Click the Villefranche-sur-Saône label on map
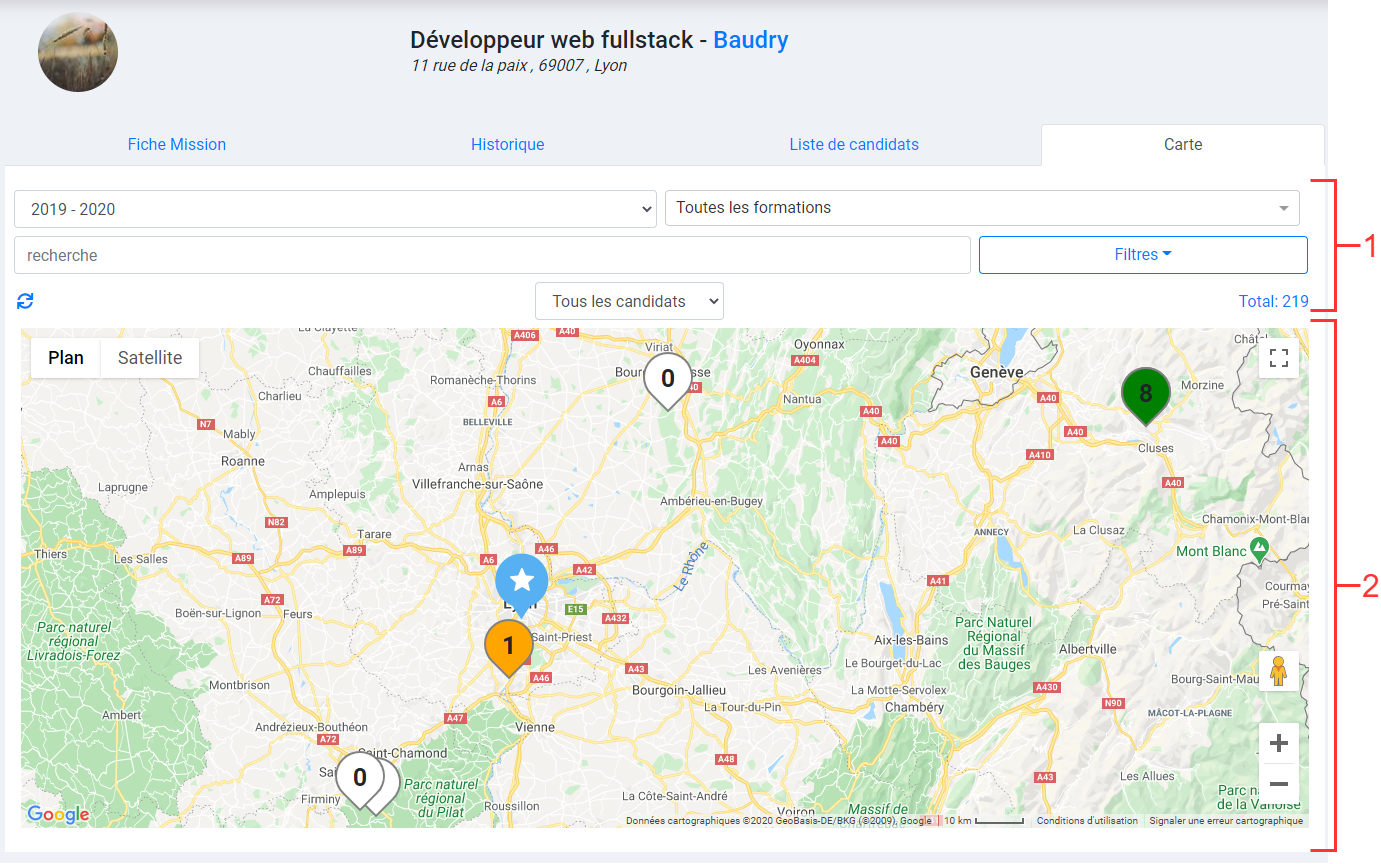The image size is (1381, 864). click(x=478, y=484)
